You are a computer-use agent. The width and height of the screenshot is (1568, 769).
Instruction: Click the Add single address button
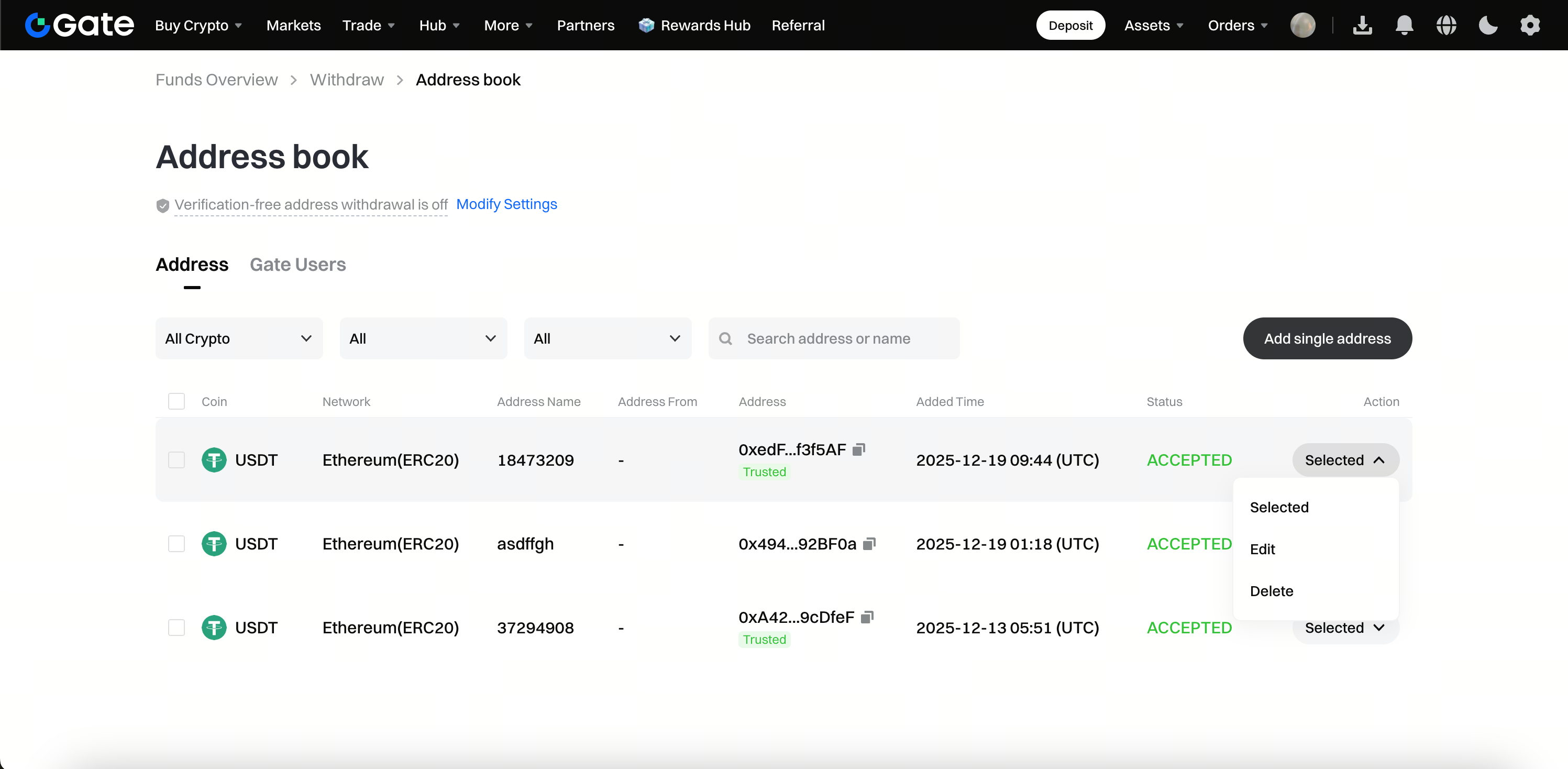click(x=1327, y=338)
